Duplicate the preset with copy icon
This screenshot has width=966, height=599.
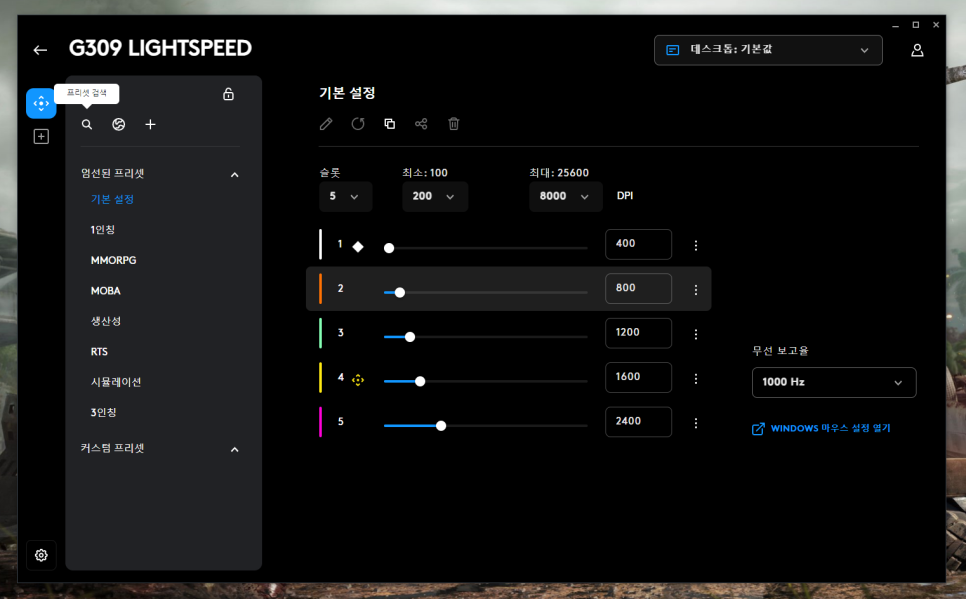pos(389,124)
